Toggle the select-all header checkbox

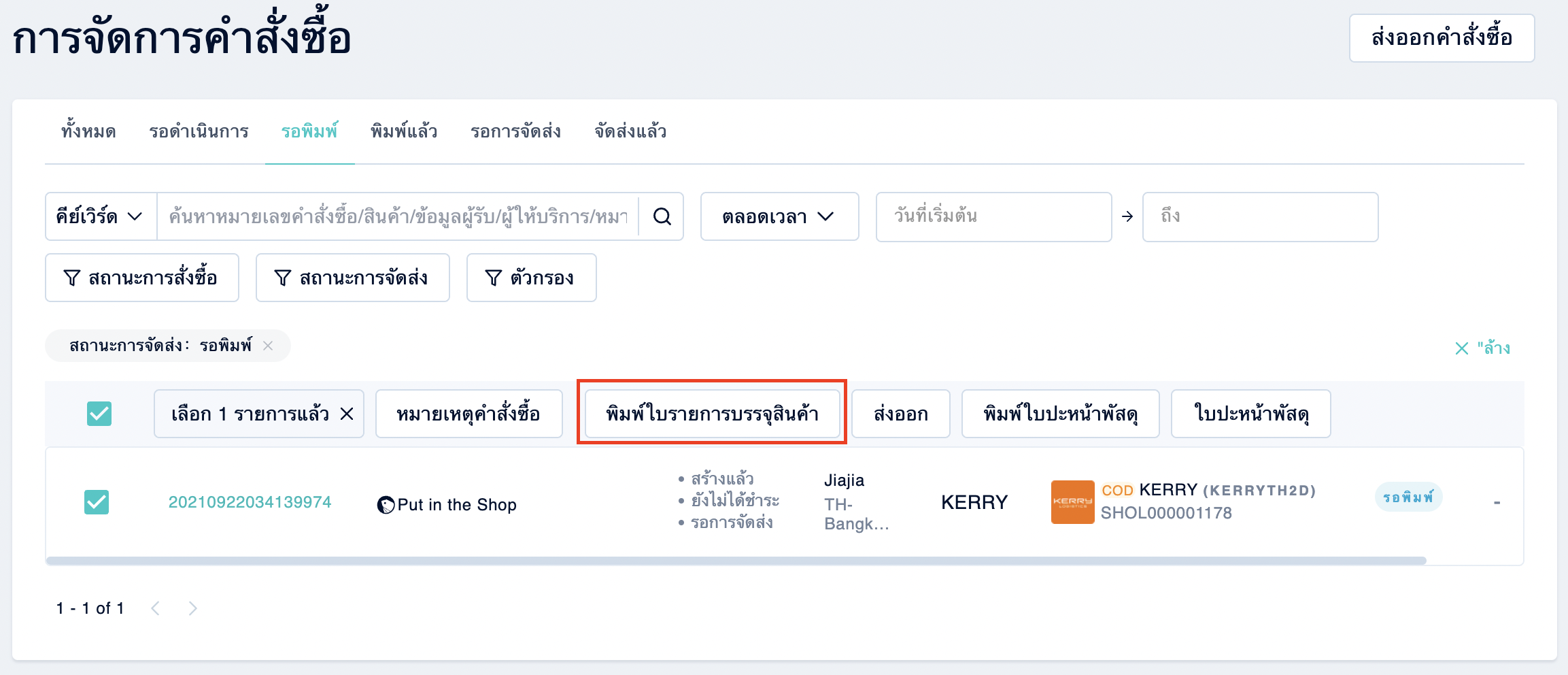pyautogui.click(x=99, y=414)
